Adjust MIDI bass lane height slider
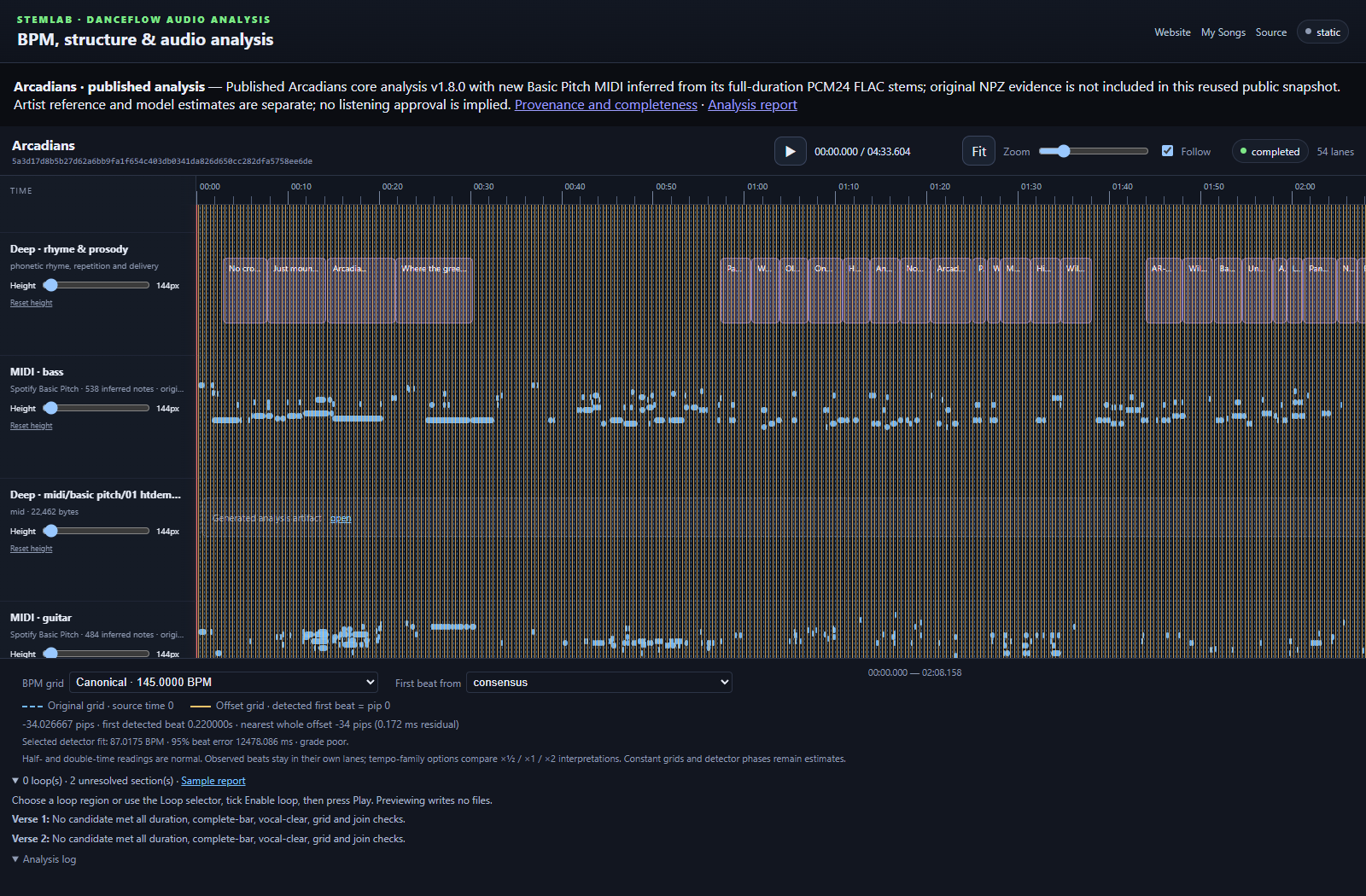The image size is (1366, 896). pyautogui.click(x=96, y=408)
